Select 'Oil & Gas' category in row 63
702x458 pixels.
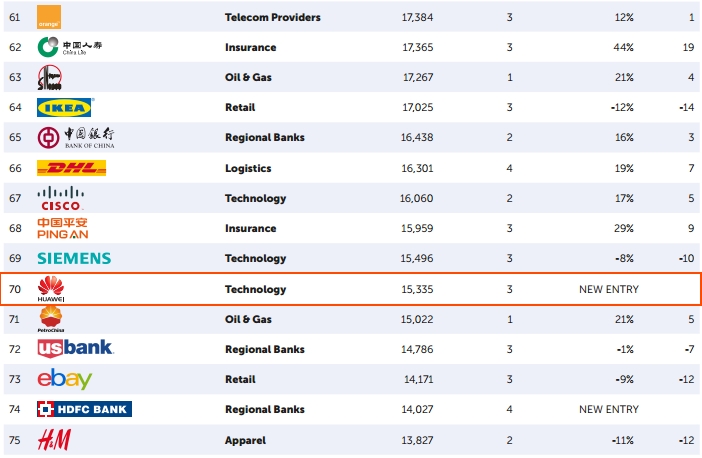248,77
